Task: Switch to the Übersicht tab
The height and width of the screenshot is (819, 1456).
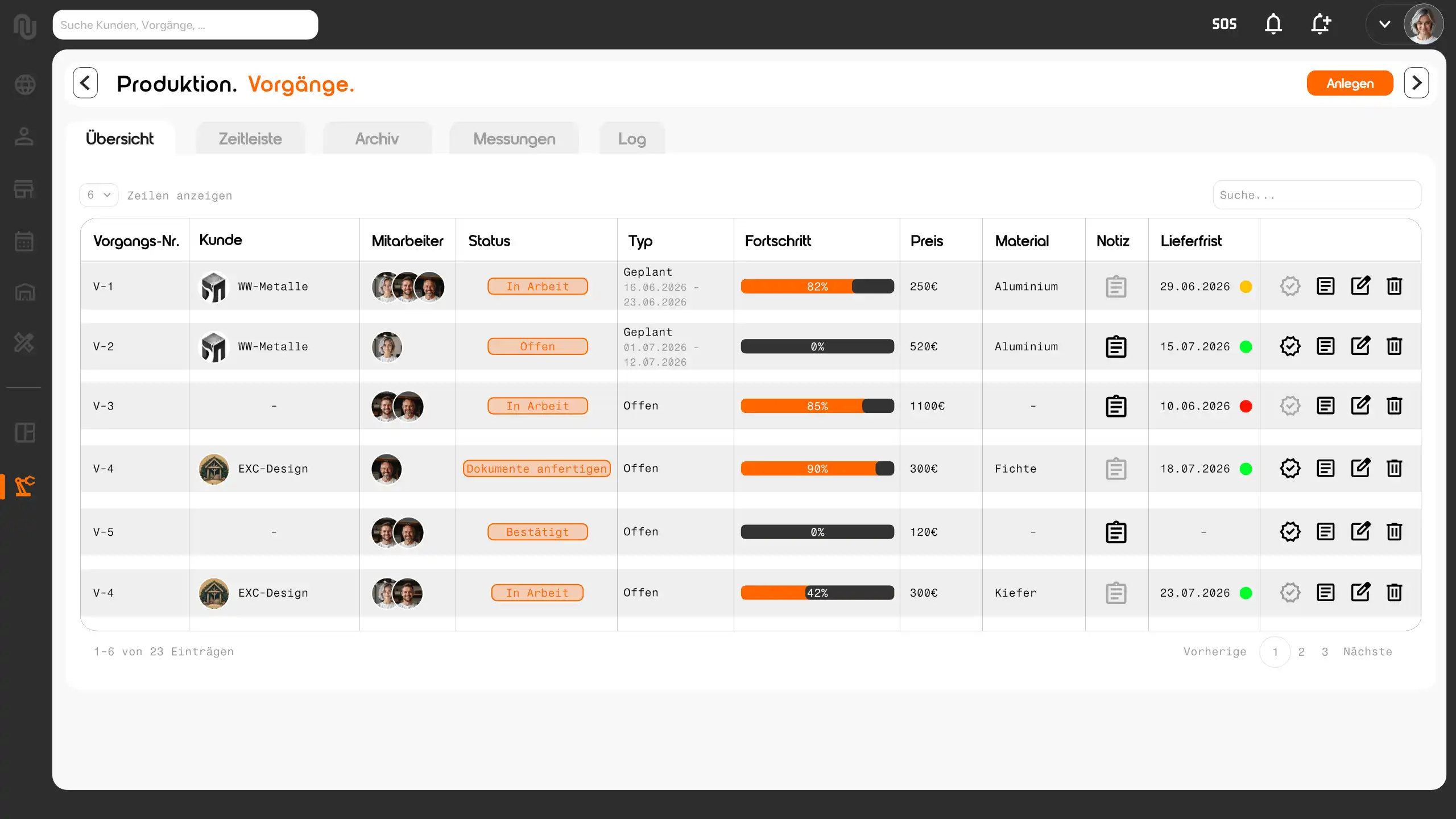Action: click(120, 138)
